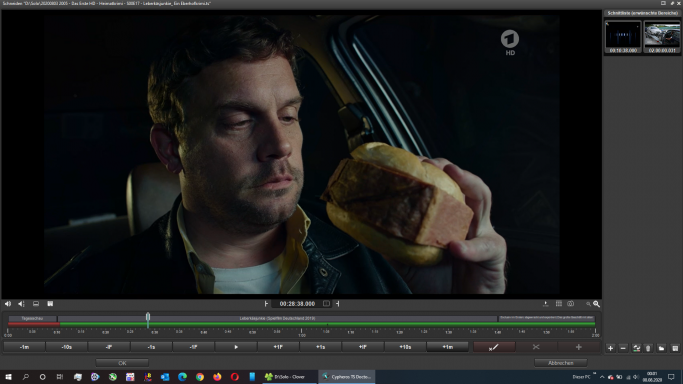The height and width of the screenshot is (384, 683).
Task: Jump to next cut marker right of timecode
Action: 338,304
